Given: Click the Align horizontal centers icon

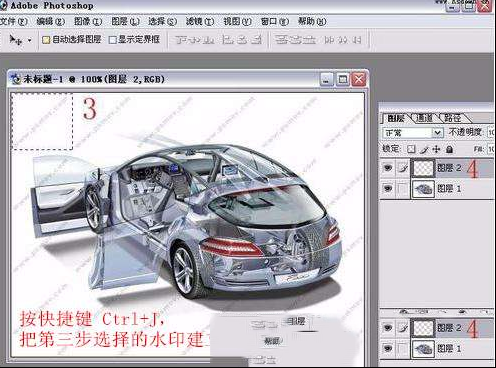Looking at the screenshot, I should [x=242, y=40].
